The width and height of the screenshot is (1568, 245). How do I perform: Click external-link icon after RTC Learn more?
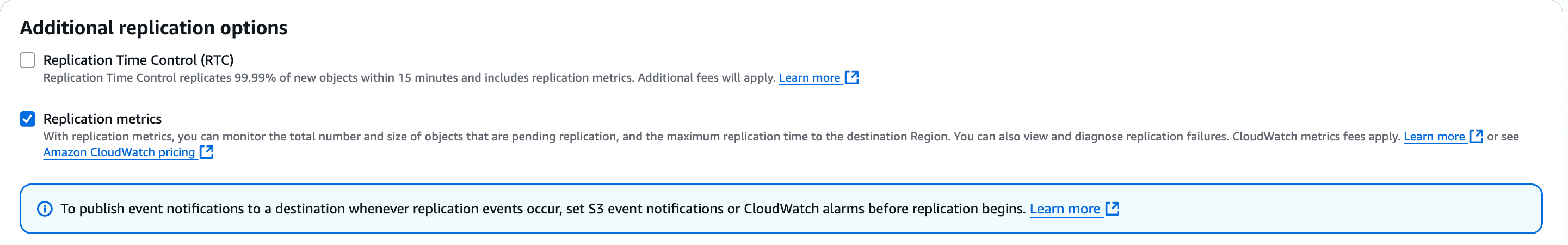pos(852,77)
